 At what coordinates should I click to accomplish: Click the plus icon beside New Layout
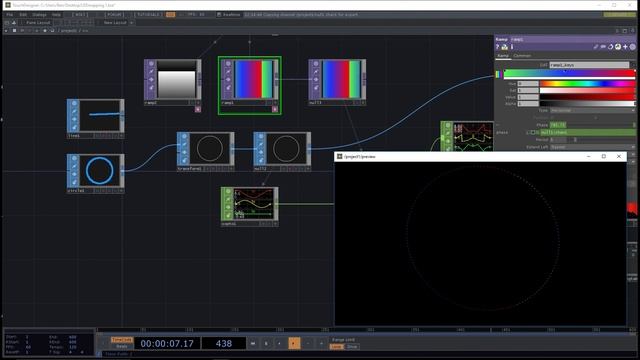pyautogui.click(x=131, y=23)
